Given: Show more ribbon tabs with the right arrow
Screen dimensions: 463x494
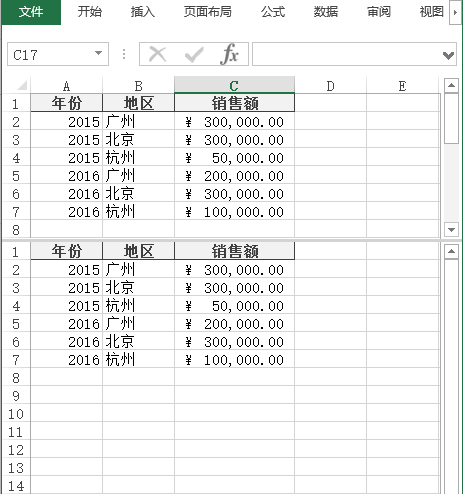Looking at the screenshot, I should (455, 12).
